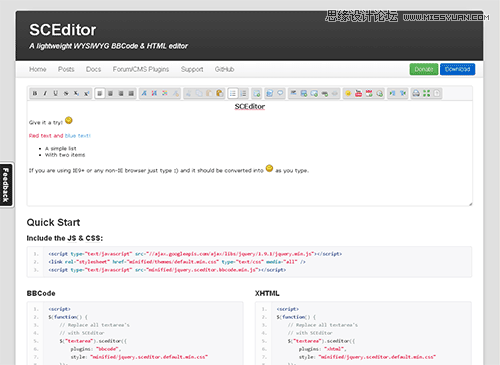Click the paste icon
This screenshot has height=365, width=500.
[209, 93]
